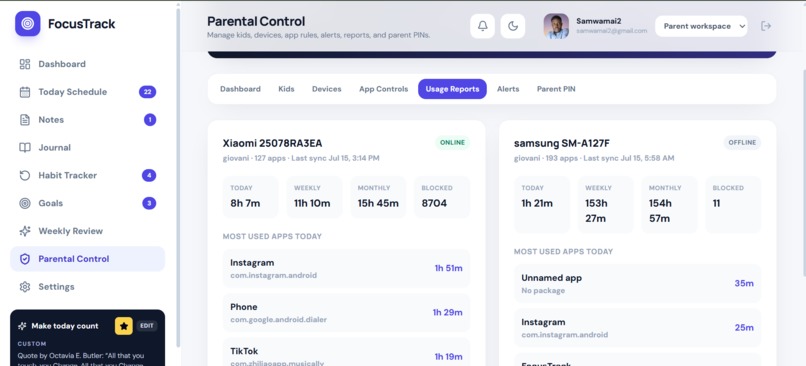This screenshot has width=806, height=366.
Task: Click the Parental Control page heading
Action: pos(256,22)
